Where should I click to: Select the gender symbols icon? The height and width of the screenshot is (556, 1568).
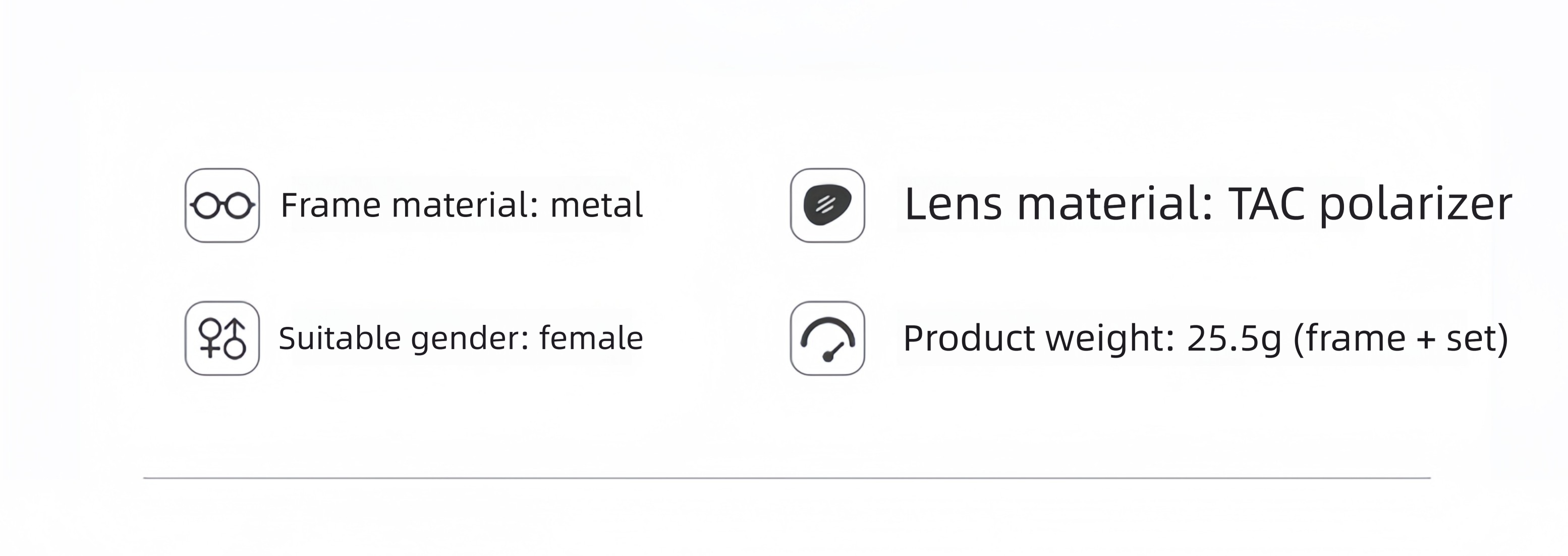[x=222, y=338]
